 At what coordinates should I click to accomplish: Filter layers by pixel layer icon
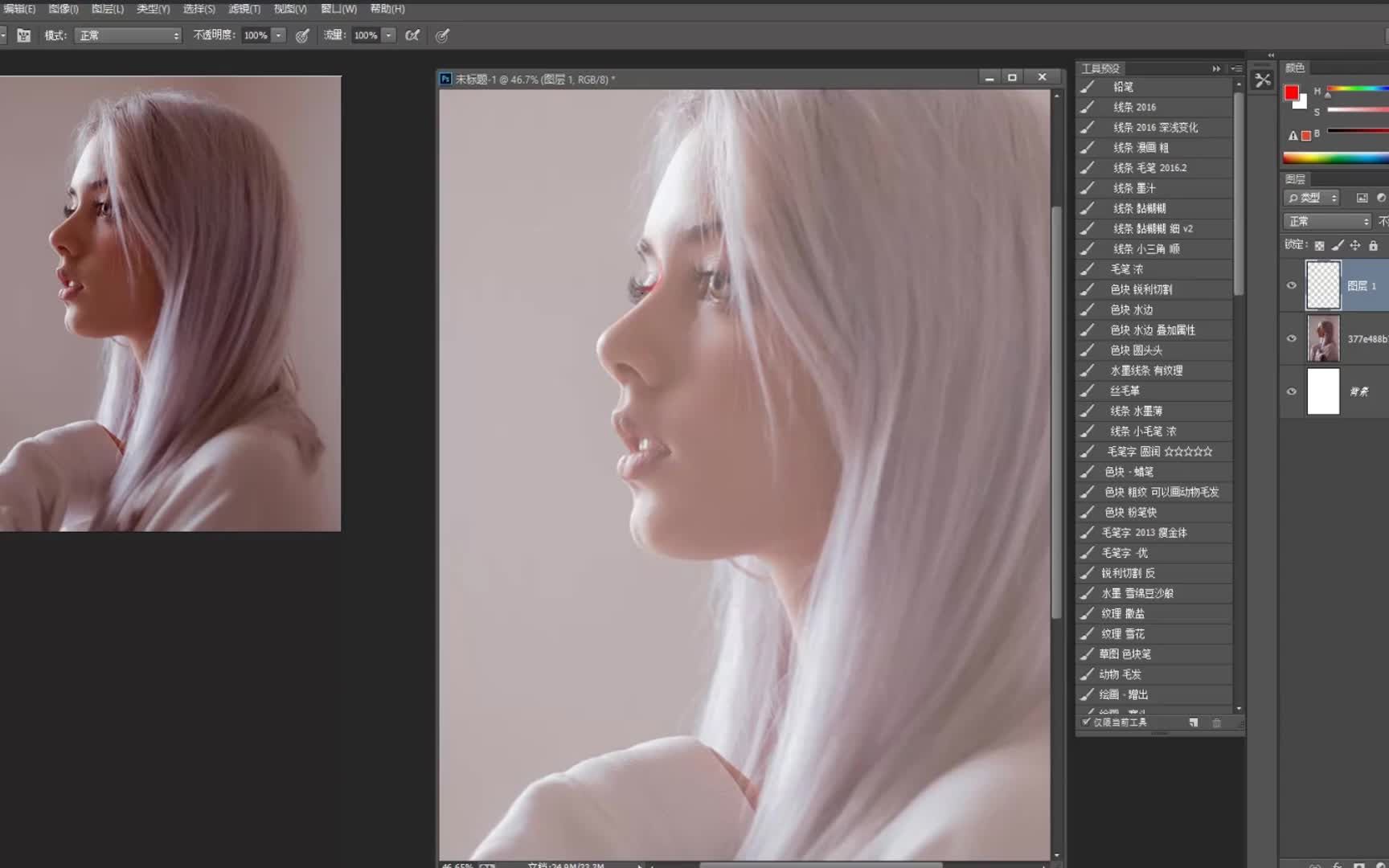pyautogui.click(x=1362, y=198)
